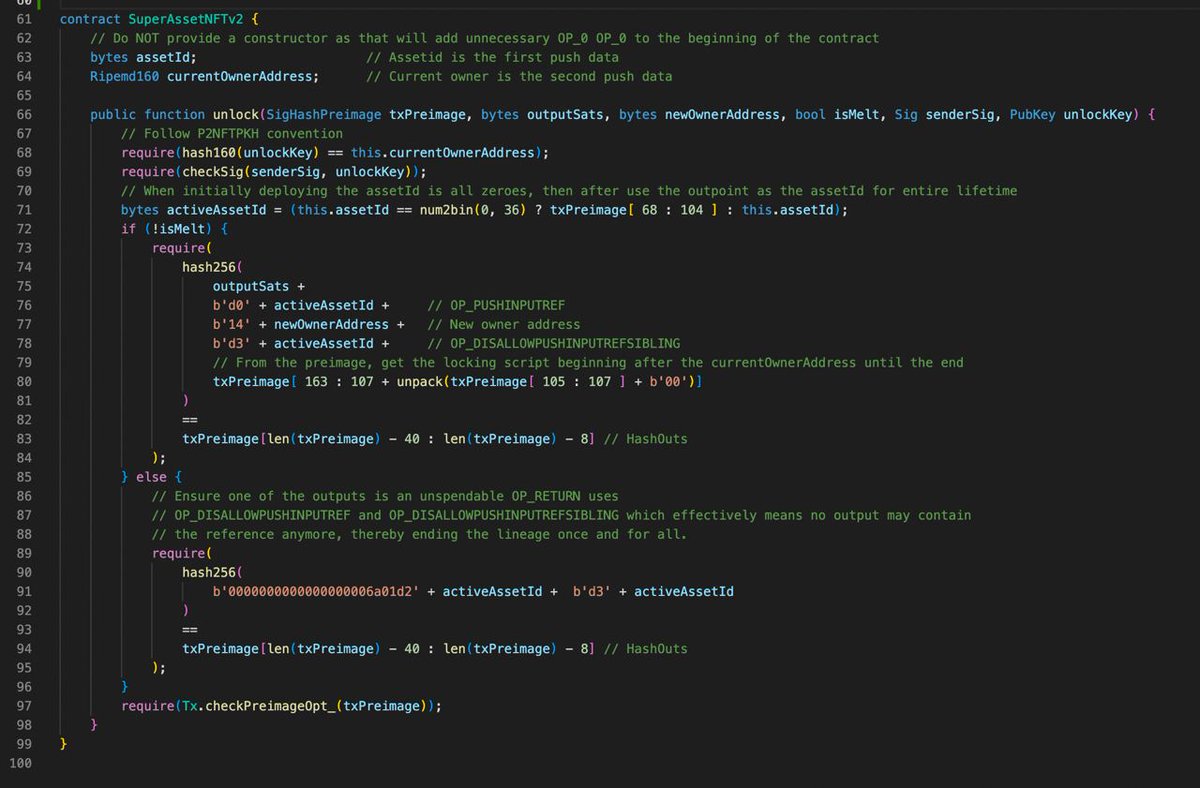Image resolution: width=1200 pixels, height=788 pixels.
Task: Click the 'OP_DISALLOWPUSHINPUTREFSIBLING' comment on line 78
Action: (554, 343)
